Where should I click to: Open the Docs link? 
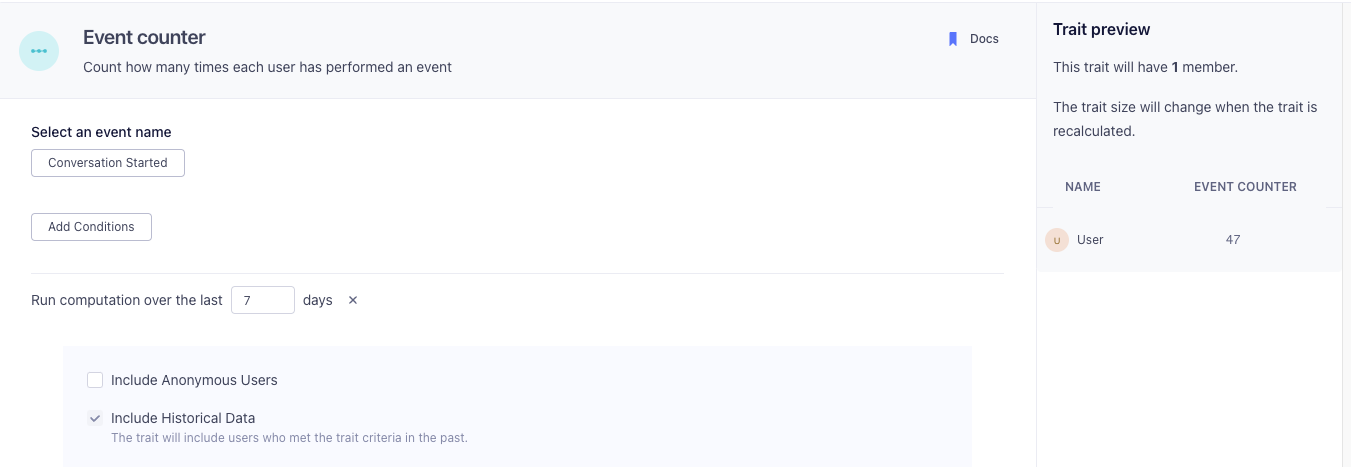[x=984, y=39]
